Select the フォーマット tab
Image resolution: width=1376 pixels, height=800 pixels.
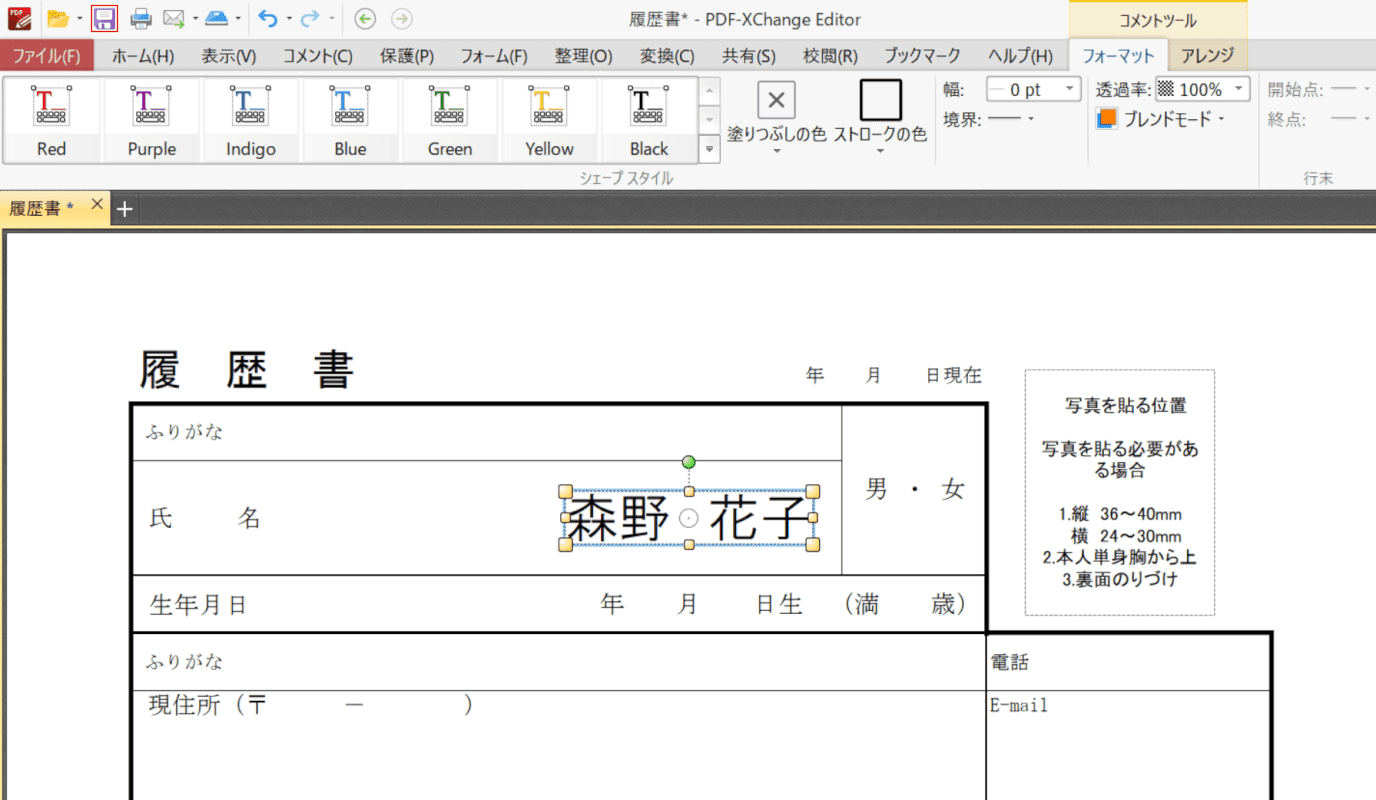click(x=1118, y=56)
